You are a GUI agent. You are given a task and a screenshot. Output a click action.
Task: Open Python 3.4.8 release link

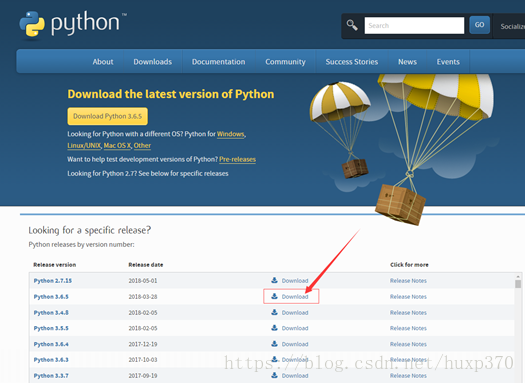[x=51, y=313]
